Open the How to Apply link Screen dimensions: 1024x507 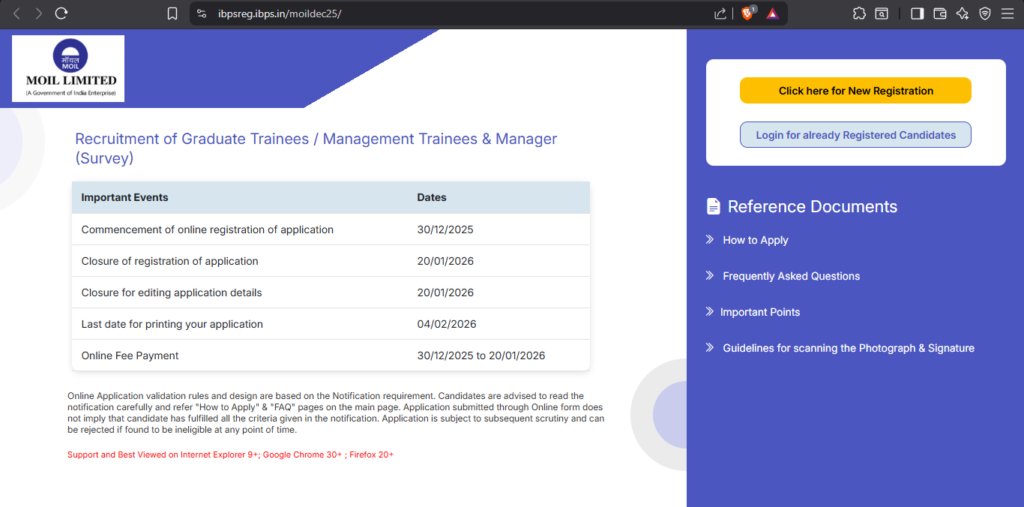coord(755,240)
